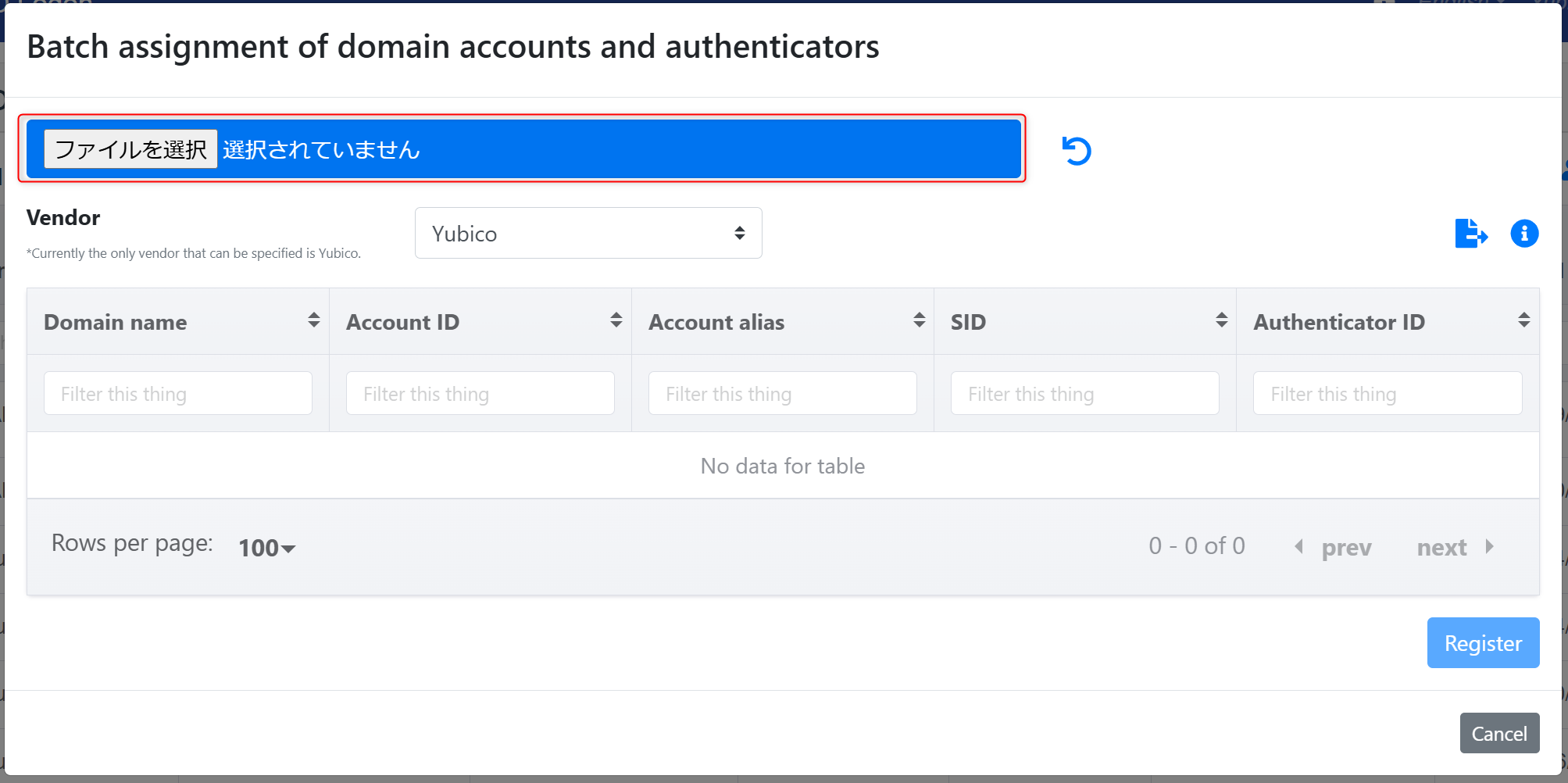Viewport: 1568px width, 783px height.
Task: Click the reset file selection icon
Action: click(x=1076, y=151)
